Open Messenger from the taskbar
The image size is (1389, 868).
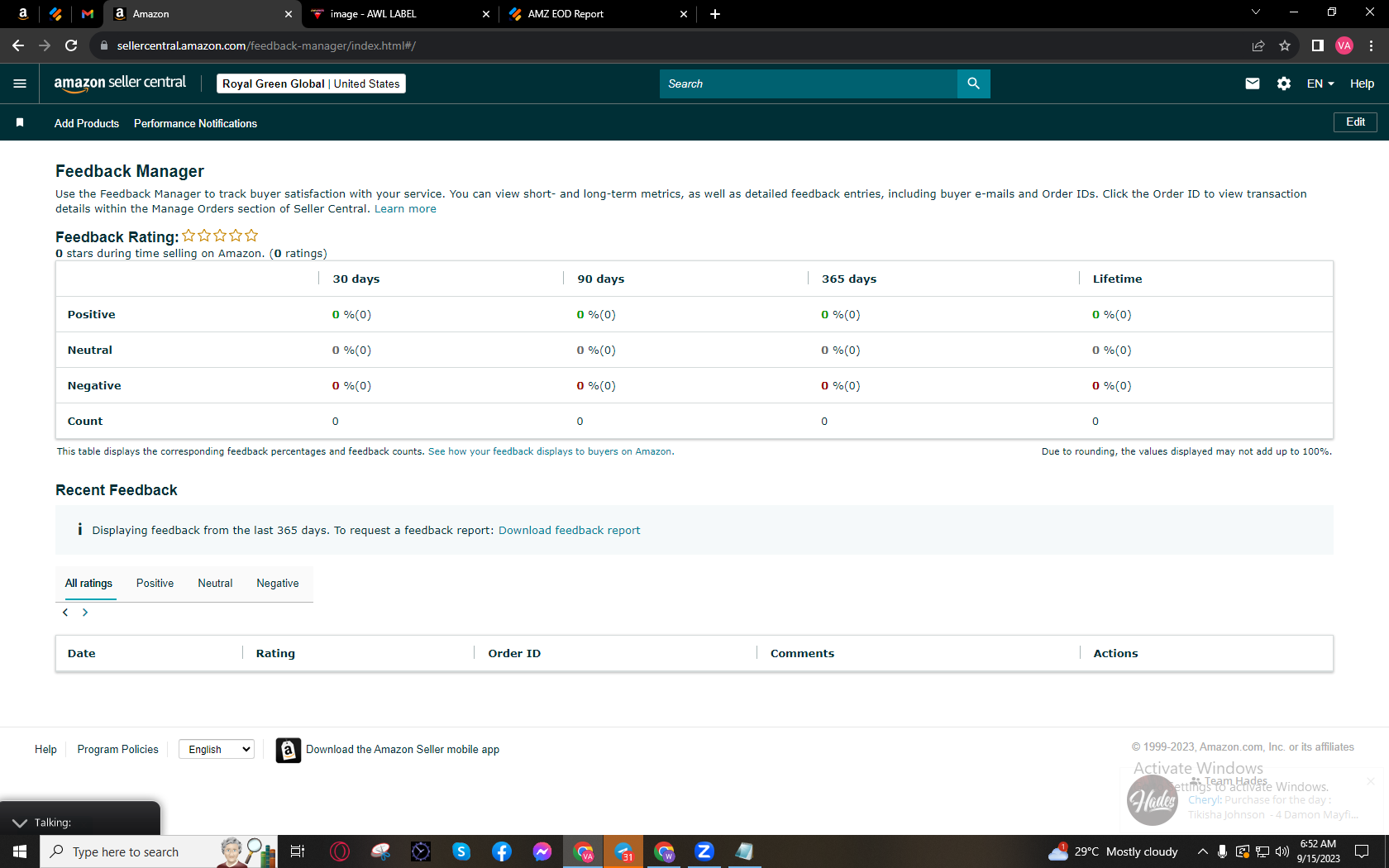pos(542,851)
